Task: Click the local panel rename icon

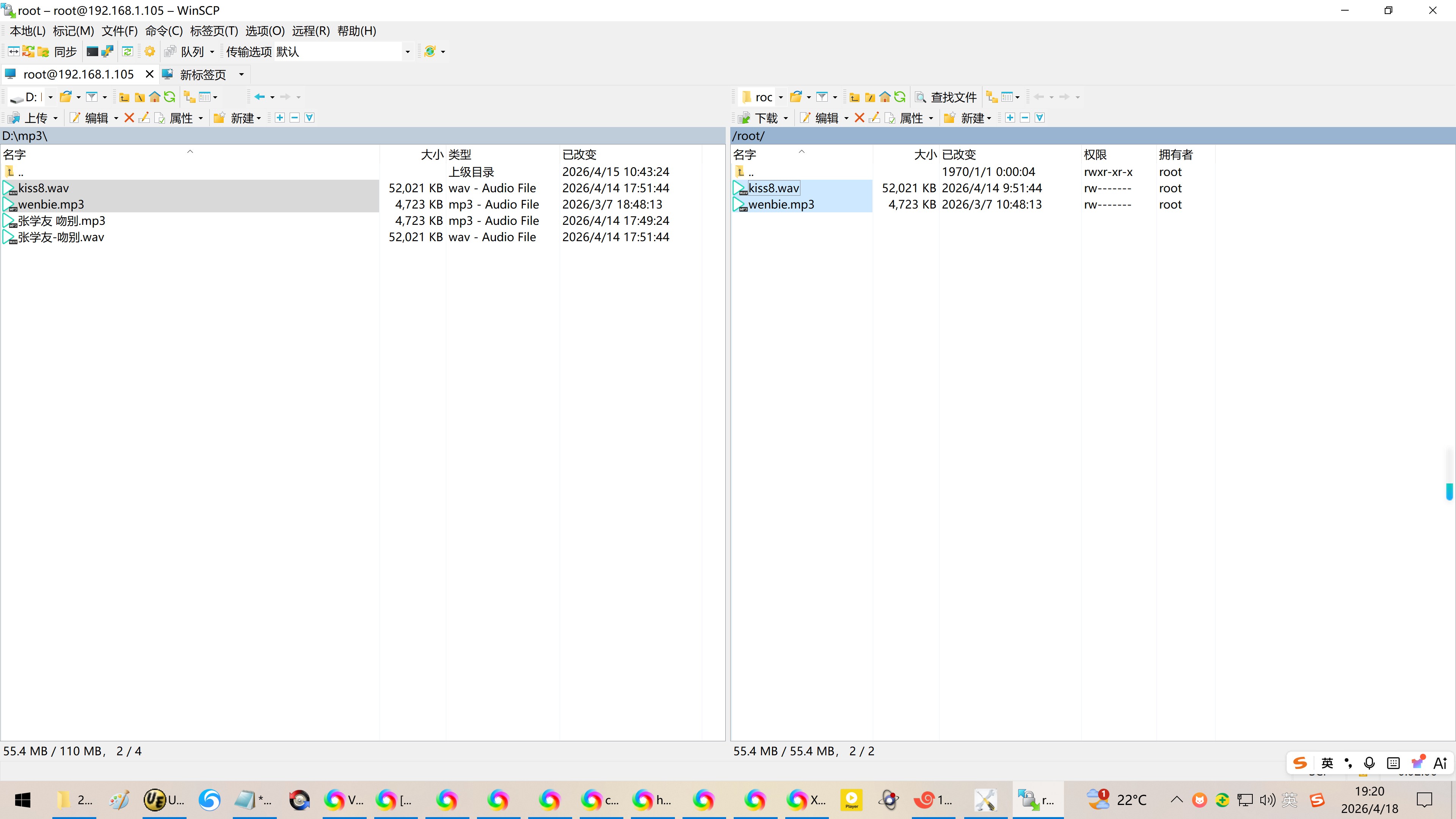Action: pyautogui.click(x=144, y=118)
